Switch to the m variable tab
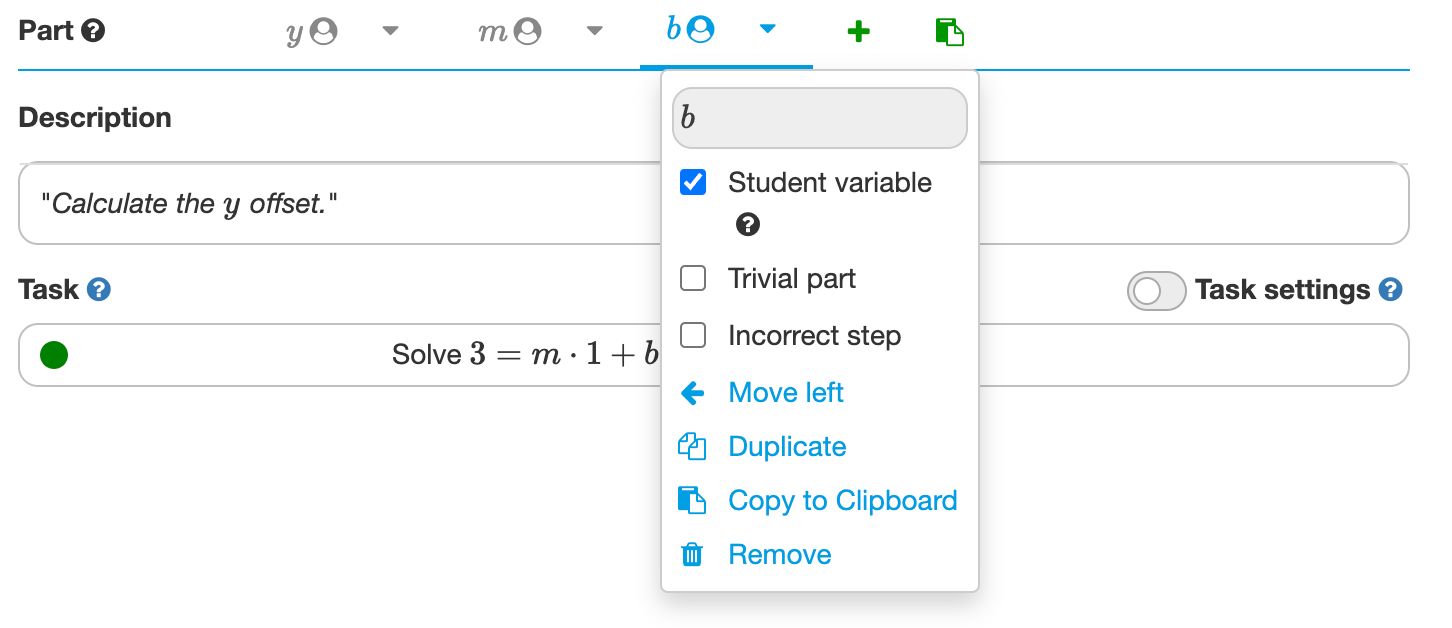1452x628 pixels. pos(511,30)
